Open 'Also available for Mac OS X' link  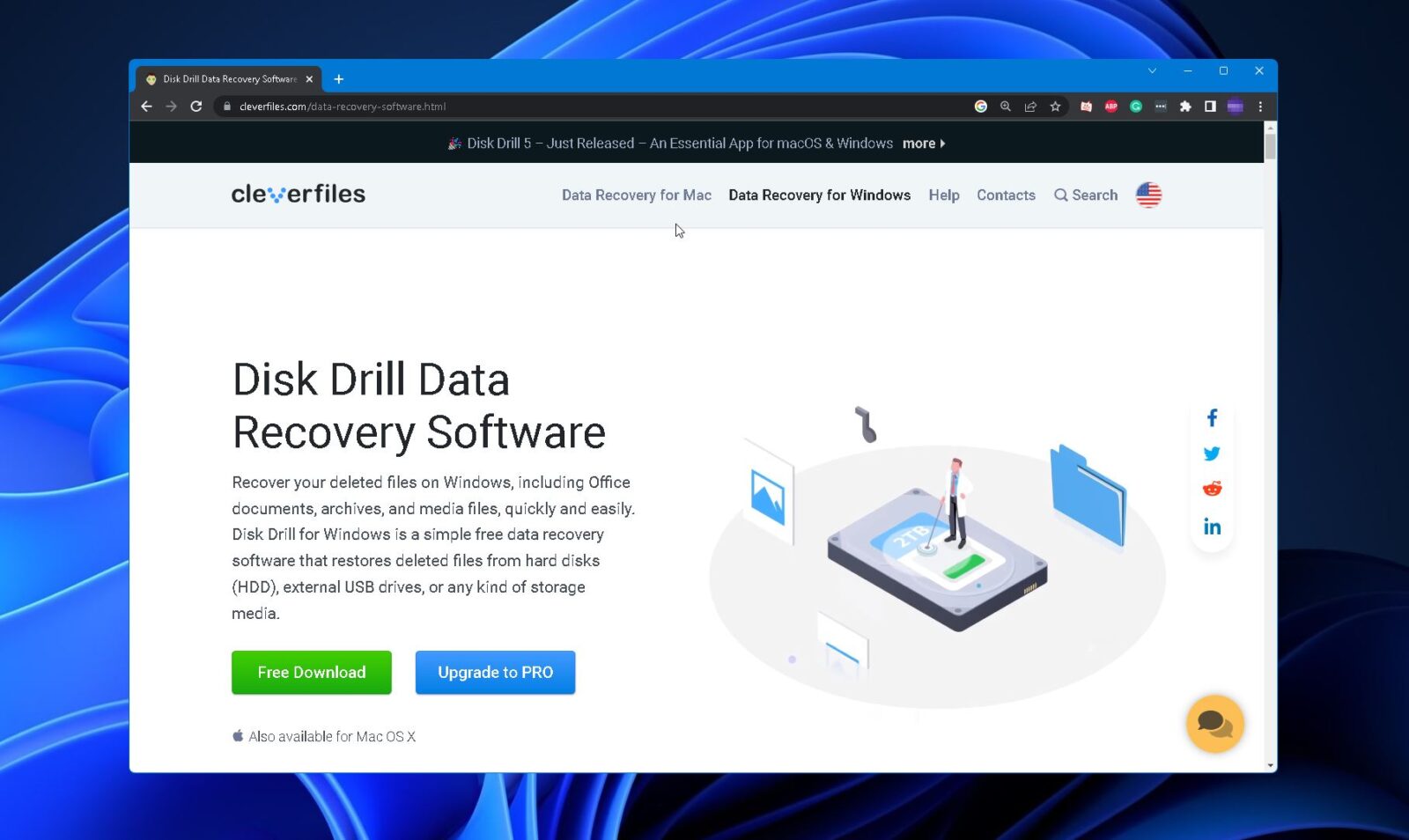pyautogui.click(x=324, y=737)
